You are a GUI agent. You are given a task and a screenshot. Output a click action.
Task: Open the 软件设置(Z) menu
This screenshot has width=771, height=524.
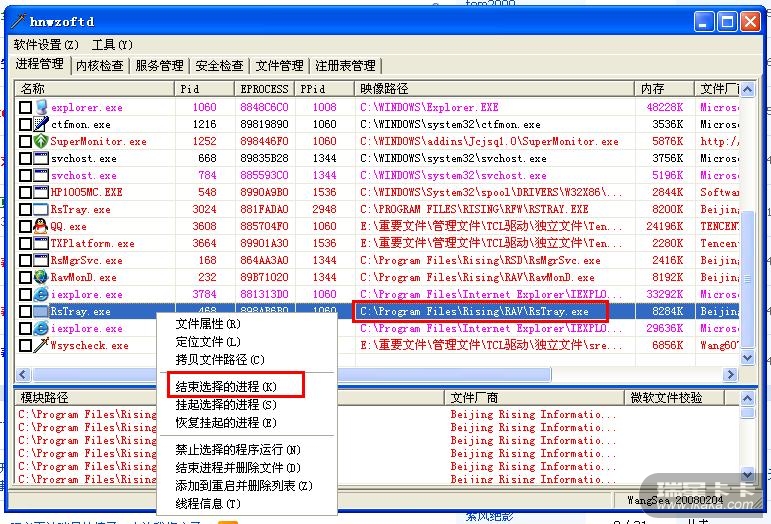click(x=46, y=45)
